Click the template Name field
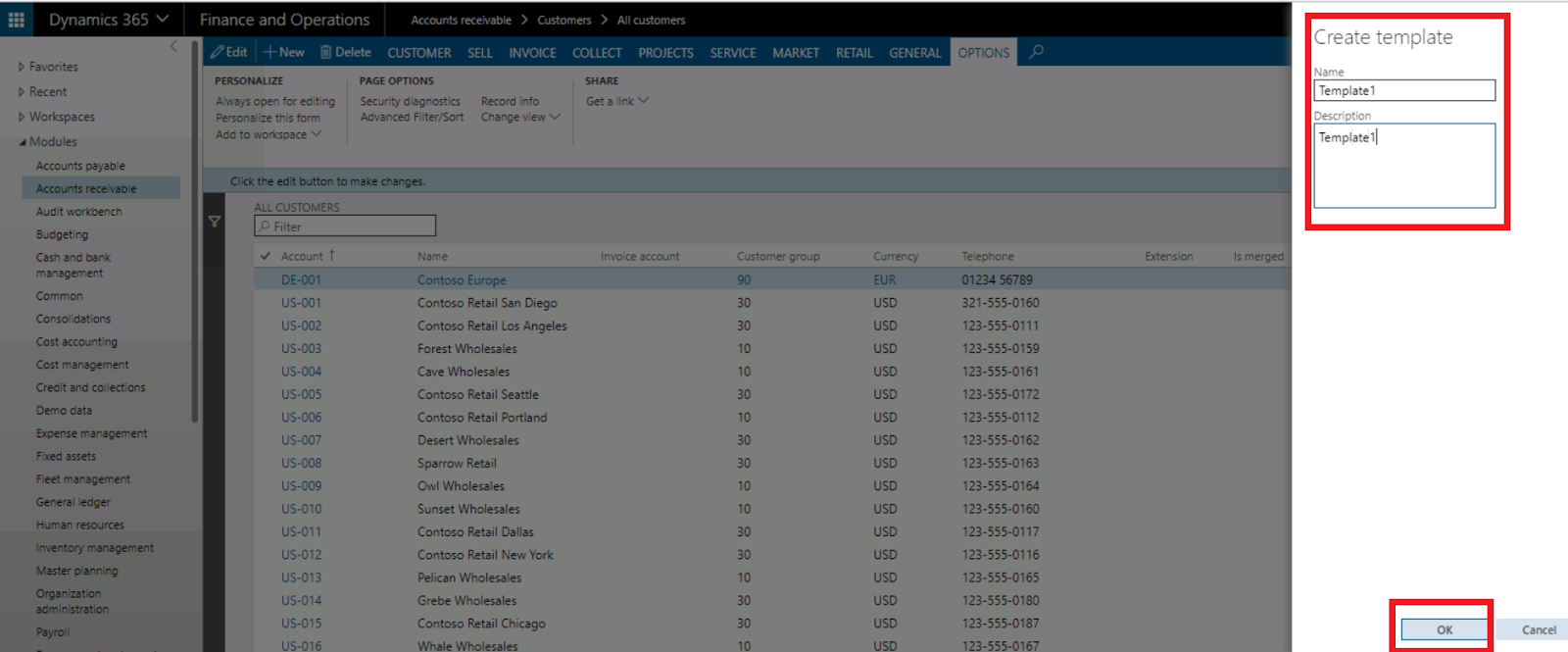This screenshot has height=652, width=1568. (x=1404, y=90)
